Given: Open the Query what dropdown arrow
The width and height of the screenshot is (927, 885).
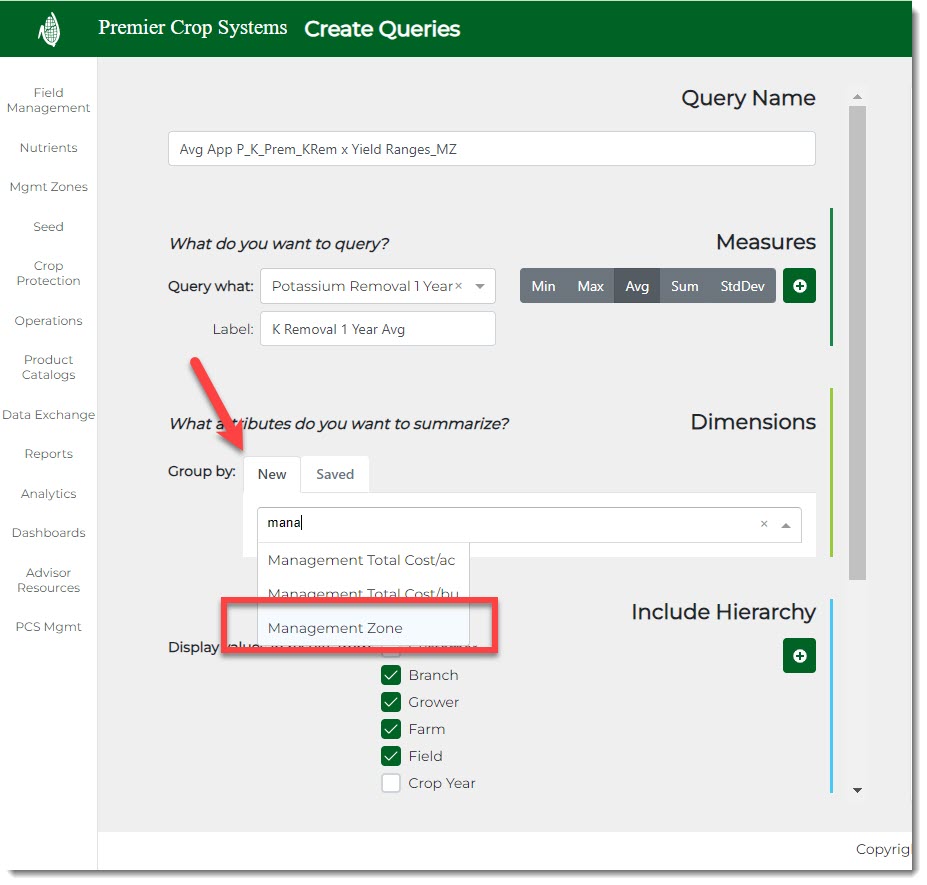Looking at the screenshot, I should pos(480,287).
